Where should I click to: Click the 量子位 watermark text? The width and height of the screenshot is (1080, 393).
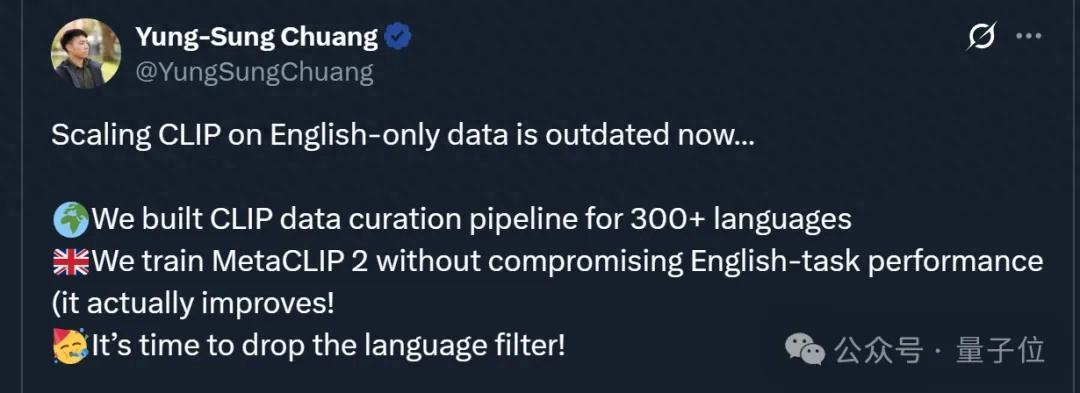pyautogui.click(x=1000, y=350)
